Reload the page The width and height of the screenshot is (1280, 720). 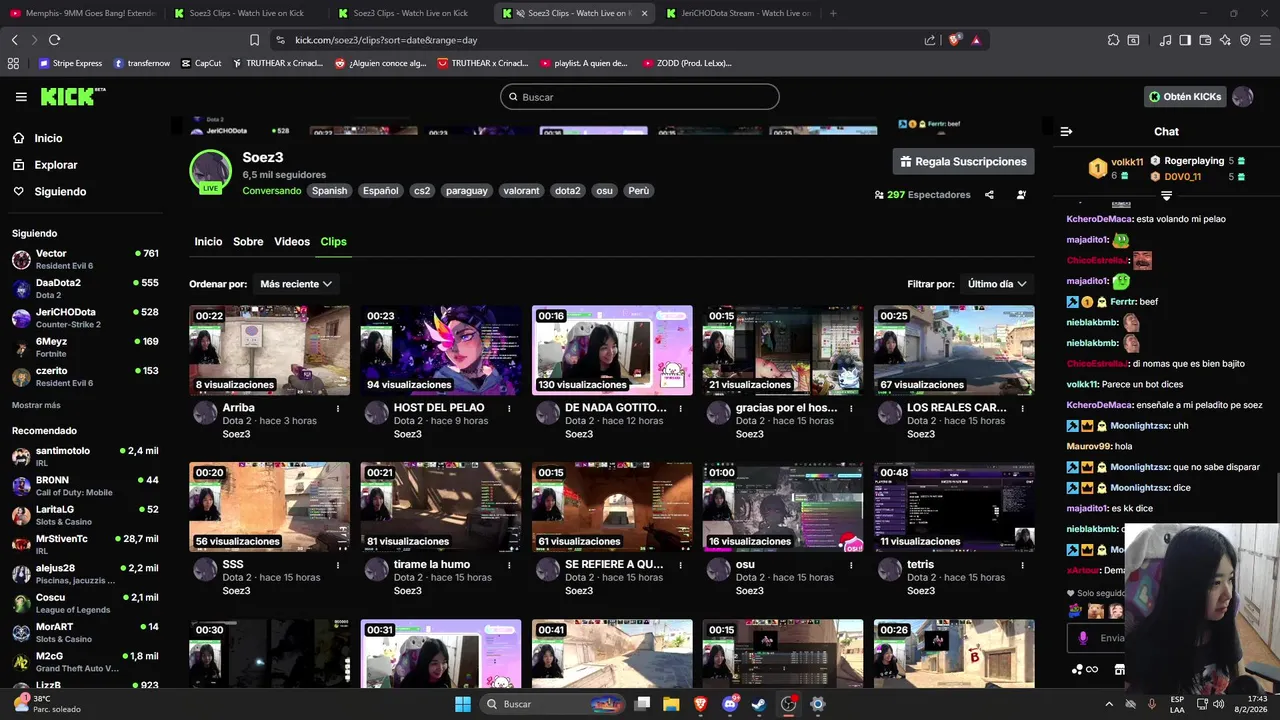[x=54, y=40]
